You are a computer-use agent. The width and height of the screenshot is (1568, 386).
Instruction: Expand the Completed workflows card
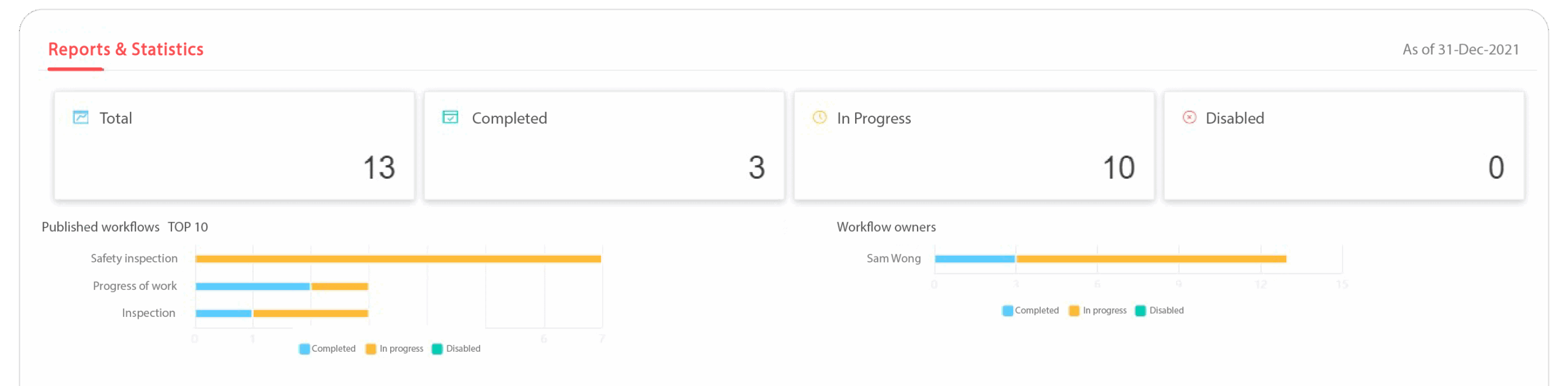[604, 146]
